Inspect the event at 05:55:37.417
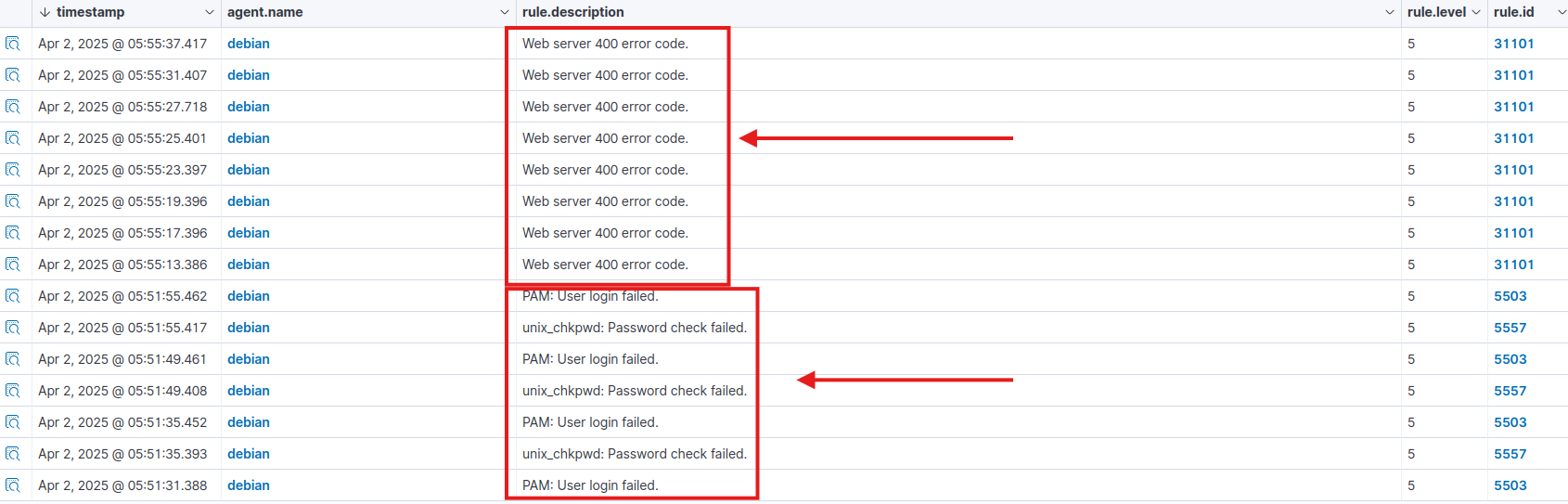 [x=13, y=44]
